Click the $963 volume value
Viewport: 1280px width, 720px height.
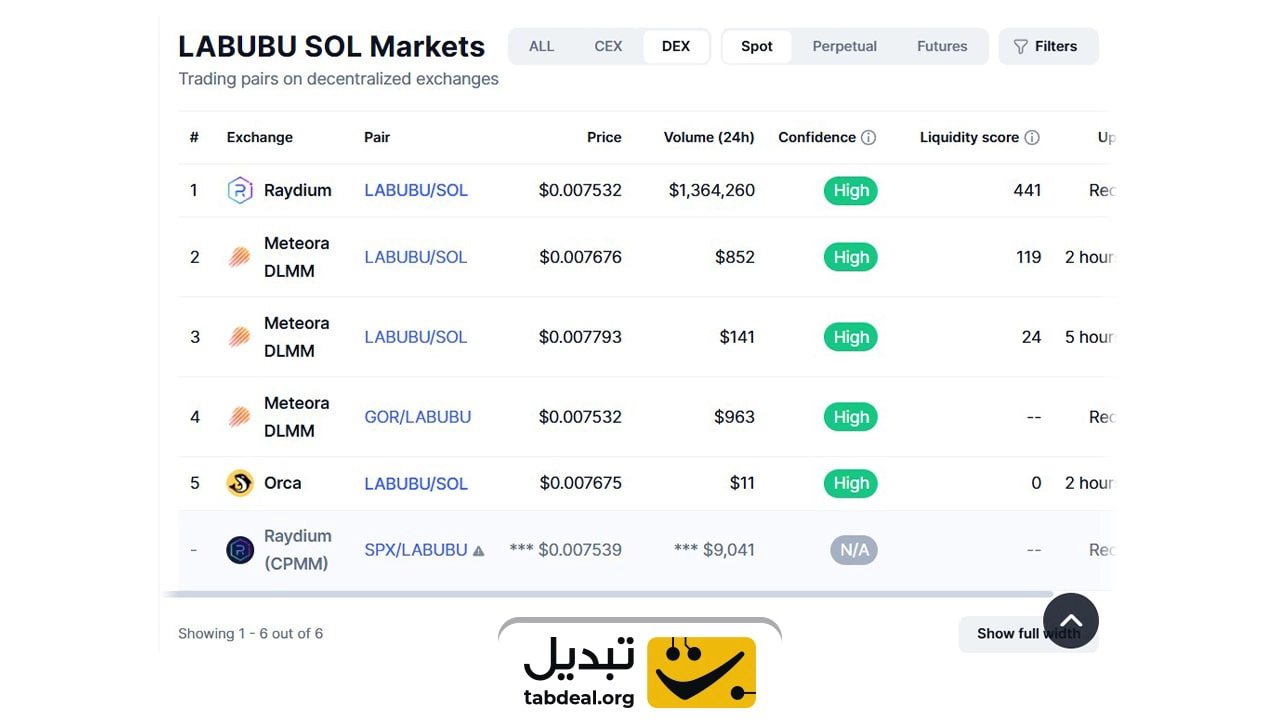[x=734, y=417]
